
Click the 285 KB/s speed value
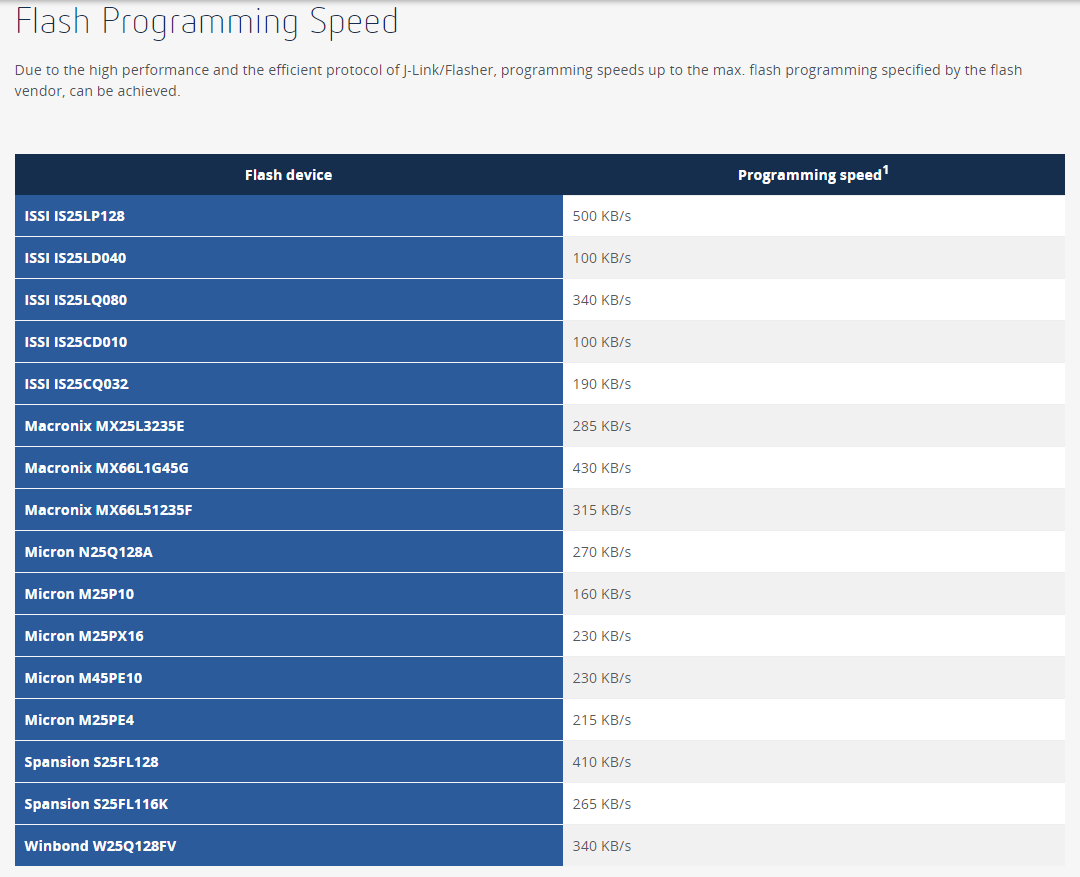602,426
